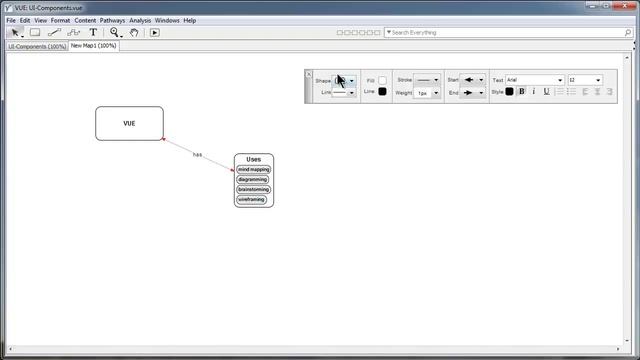The height and width of the screenshot is (360, 640).
Task: Open the Help menu
Action: (x=190, y=20)
